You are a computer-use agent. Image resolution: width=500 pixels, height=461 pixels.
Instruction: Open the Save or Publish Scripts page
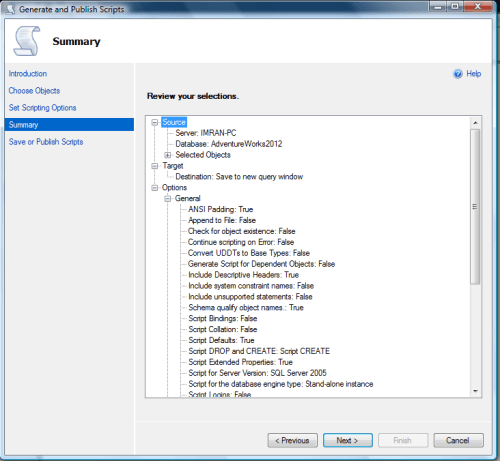click(x=46, y=142)
